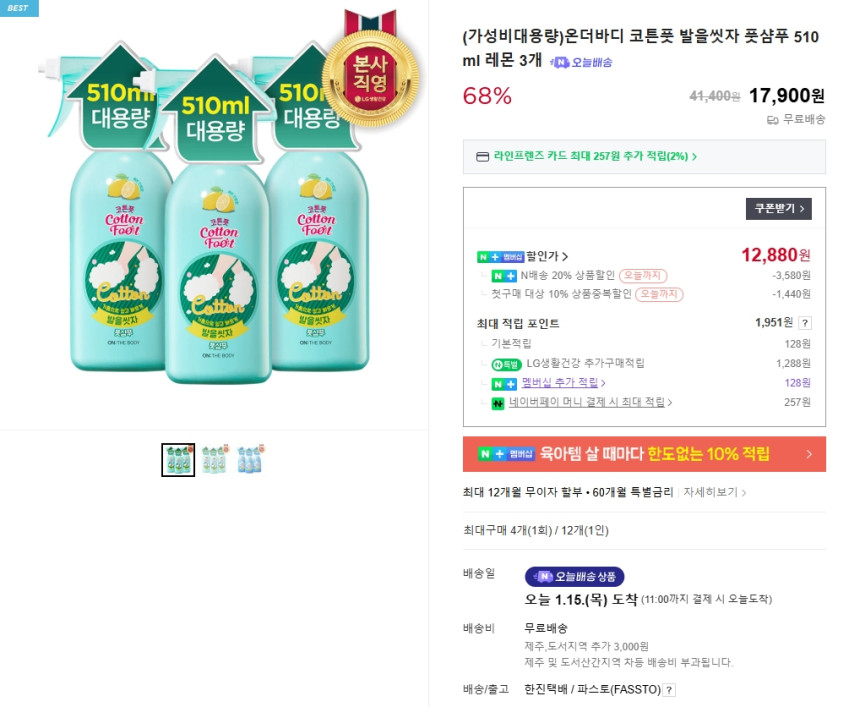Screen dimensions: 849x707
Task: Click the question mark beside 1,951원 points
Action: [805, 323]
